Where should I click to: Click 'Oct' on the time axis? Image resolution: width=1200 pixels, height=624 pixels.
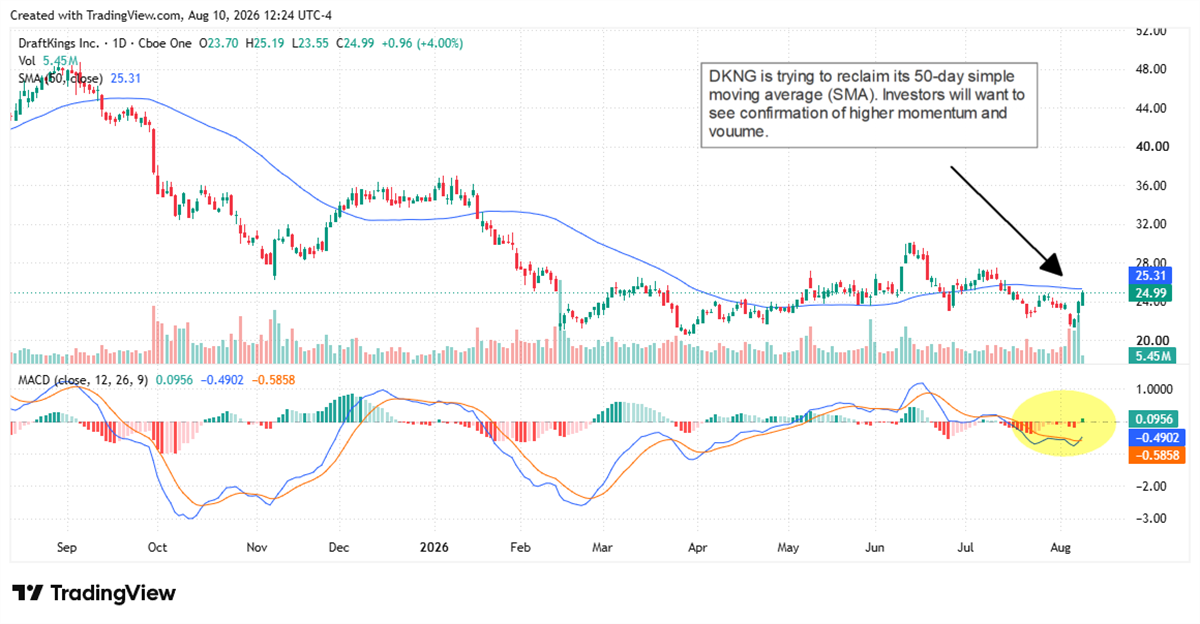click(x=158, y=548)
